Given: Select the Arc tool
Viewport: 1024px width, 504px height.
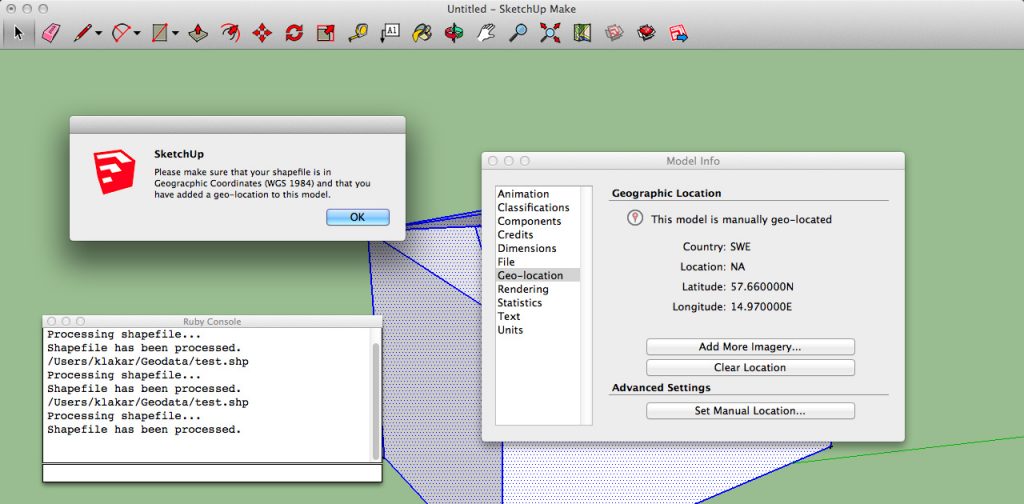Looking at the screenshot, I should (121, 33).
